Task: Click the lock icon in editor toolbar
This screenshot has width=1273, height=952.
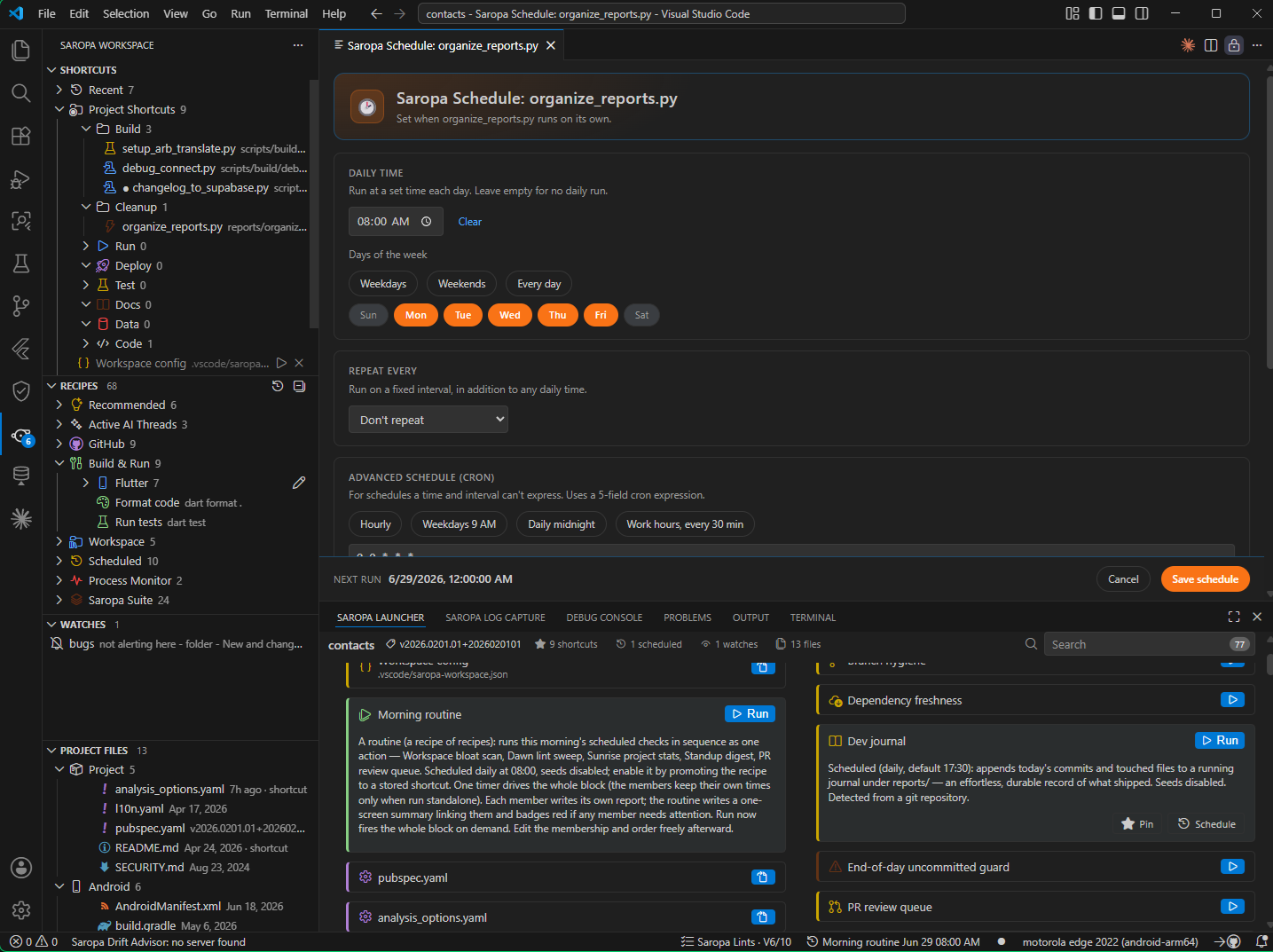Action: click(x=1234, y=45)
